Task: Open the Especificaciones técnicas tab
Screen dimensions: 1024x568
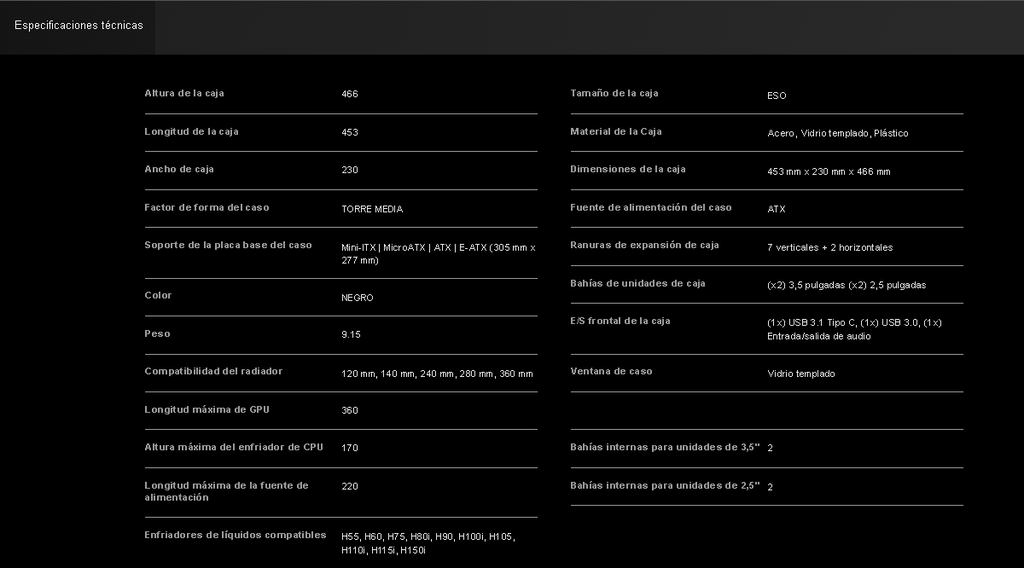Action: coord(78,25)
